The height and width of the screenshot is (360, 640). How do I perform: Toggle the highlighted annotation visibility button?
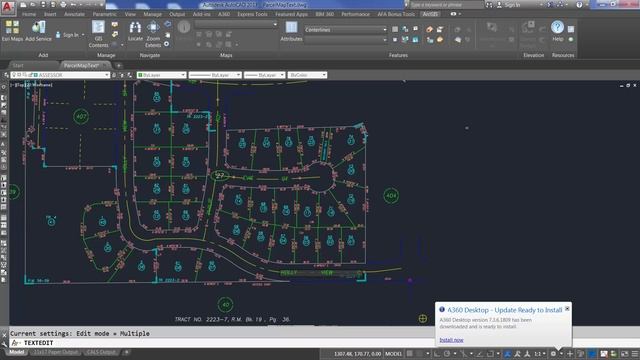click(x=507, y=354)
